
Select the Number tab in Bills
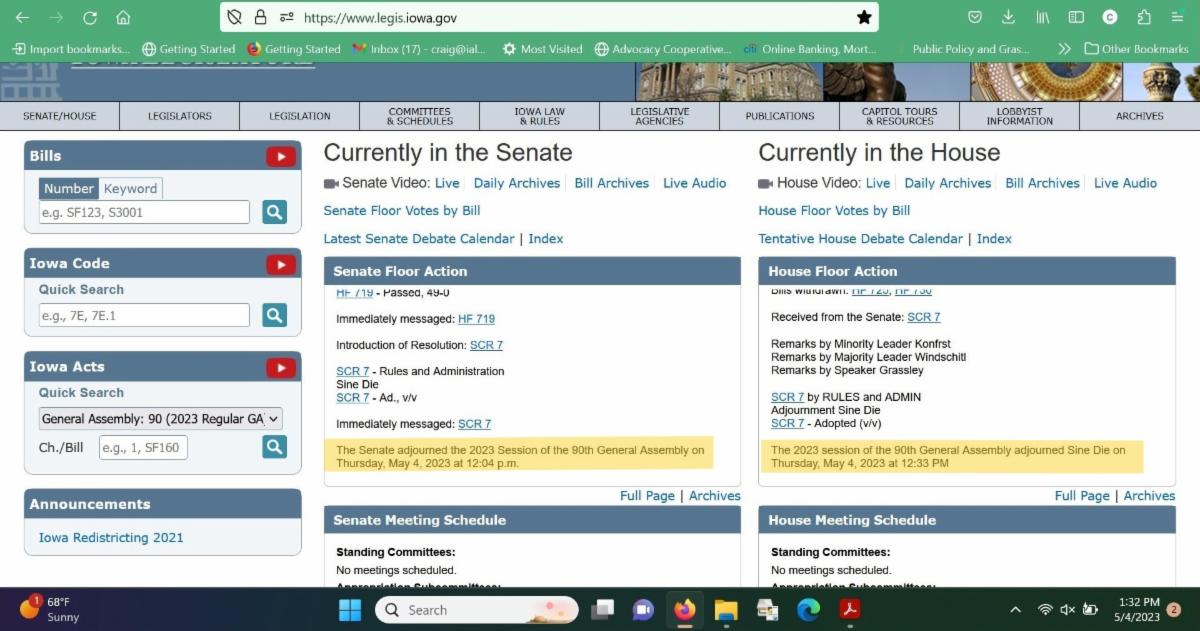click(x=69, y=188)
